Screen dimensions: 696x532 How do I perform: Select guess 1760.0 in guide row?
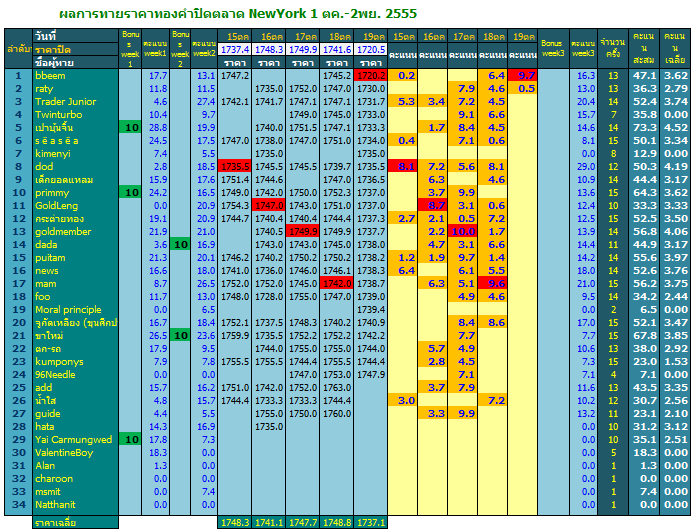(x=337, y=414)
